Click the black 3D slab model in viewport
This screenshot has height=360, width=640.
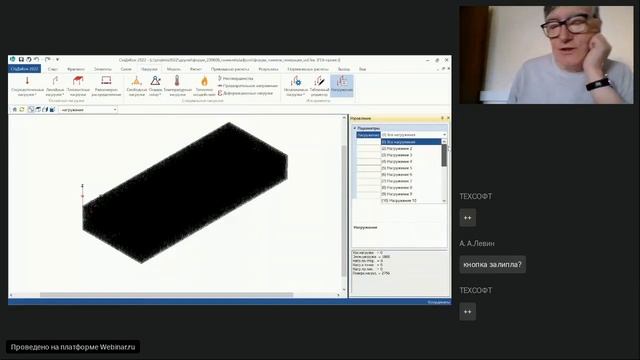(x=186, y=192)
